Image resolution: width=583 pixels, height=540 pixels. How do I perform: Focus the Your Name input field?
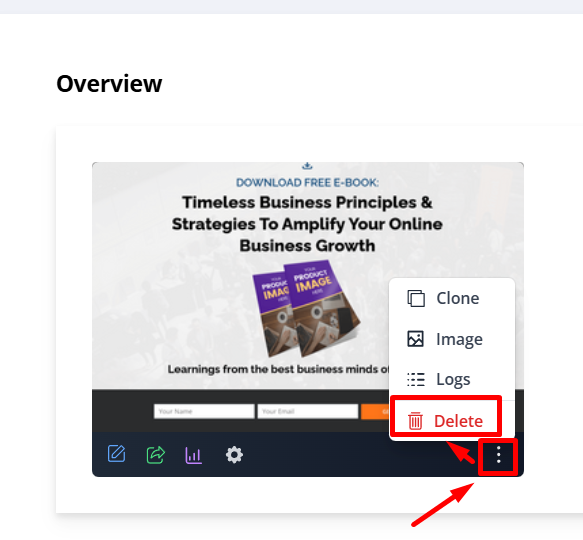[204, 411]
